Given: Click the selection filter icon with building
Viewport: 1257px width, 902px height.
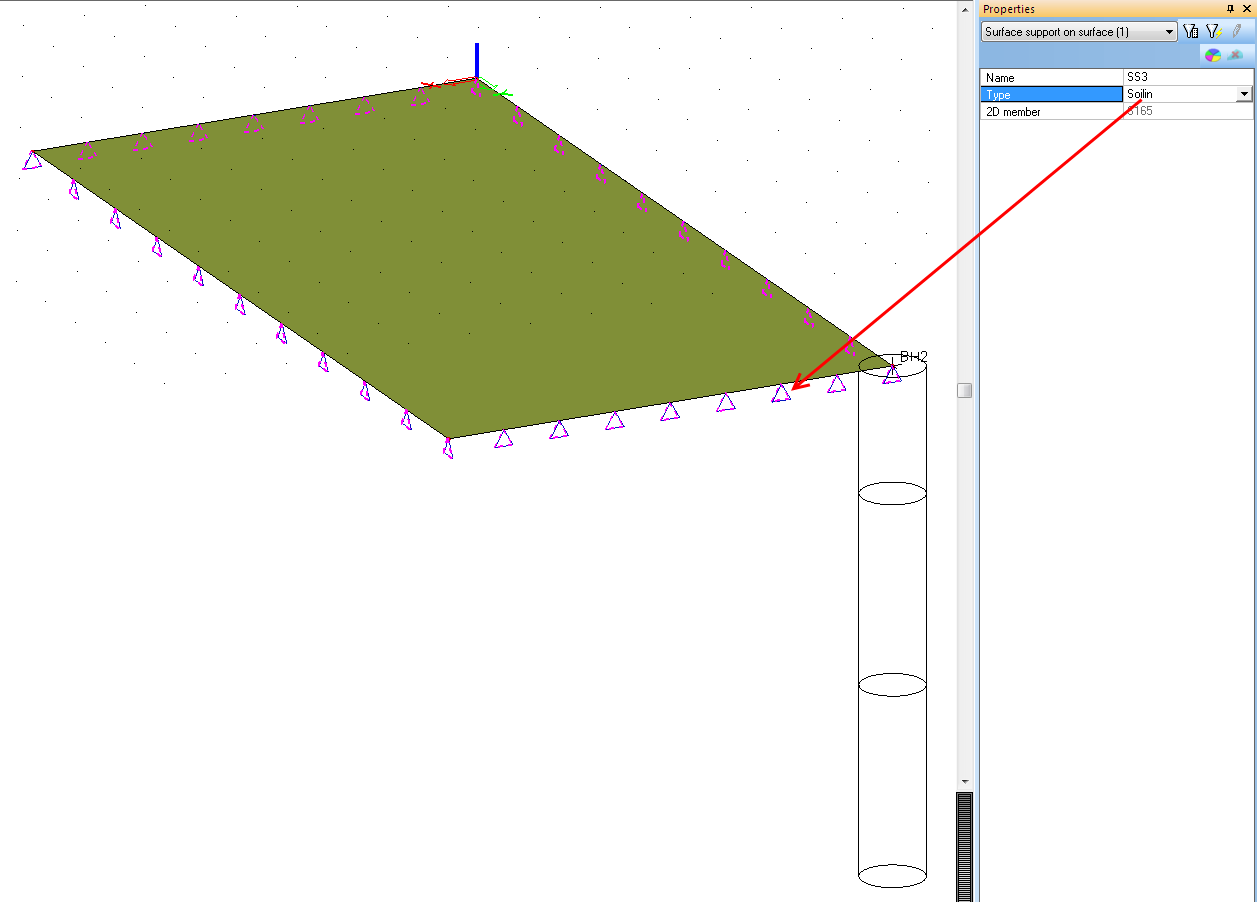Looking at the screenshot, I should click(1190, 32).
